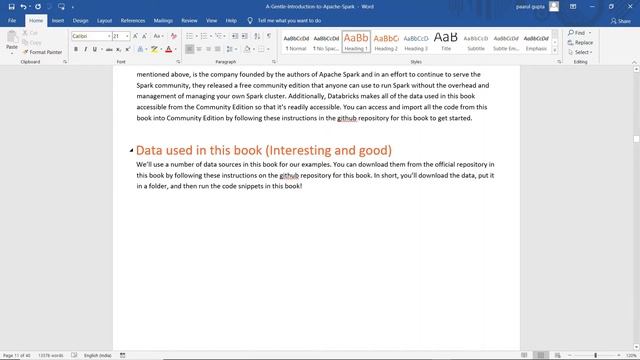Toggle italic formatting
Viewport: 640px width, 360px height.
click(x=85, y=49)
